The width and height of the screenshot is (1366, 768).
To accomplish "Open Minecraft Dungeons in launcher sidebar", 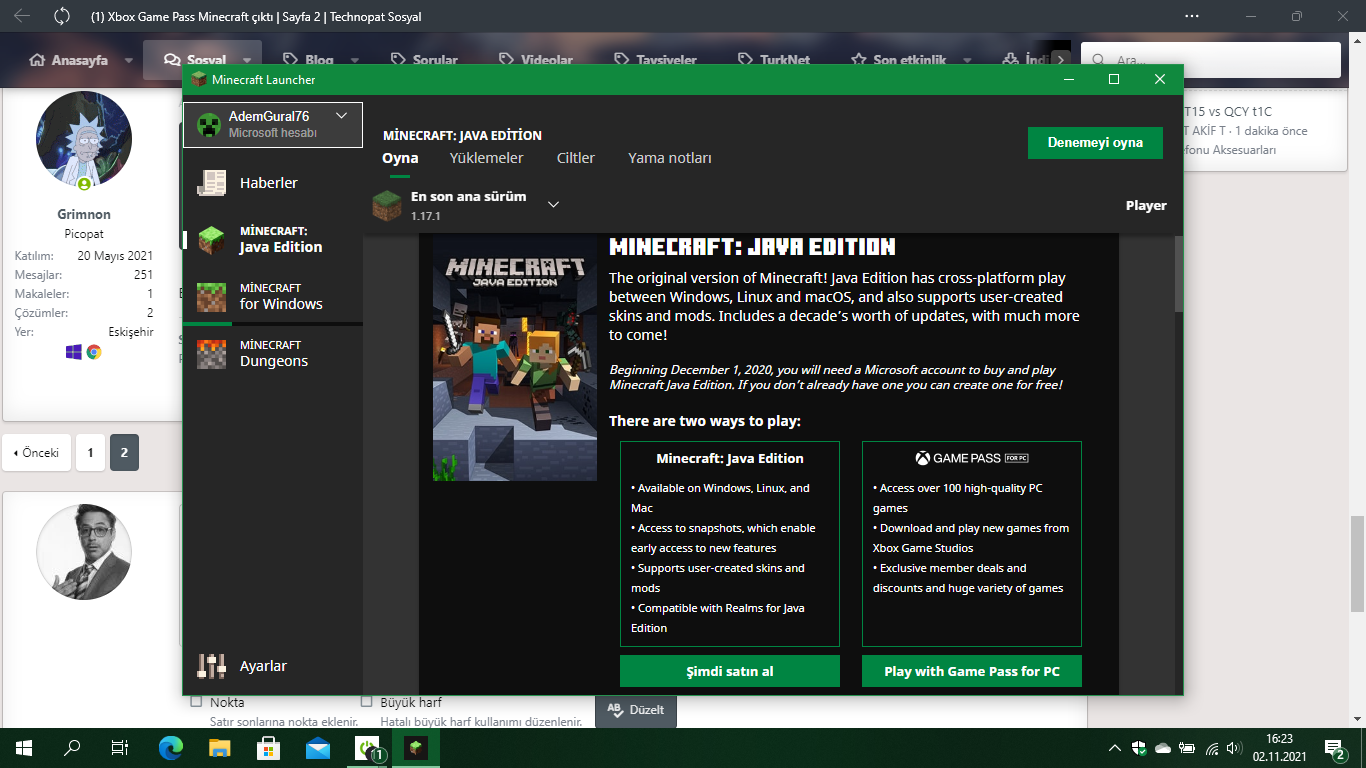I will (272, 354).
